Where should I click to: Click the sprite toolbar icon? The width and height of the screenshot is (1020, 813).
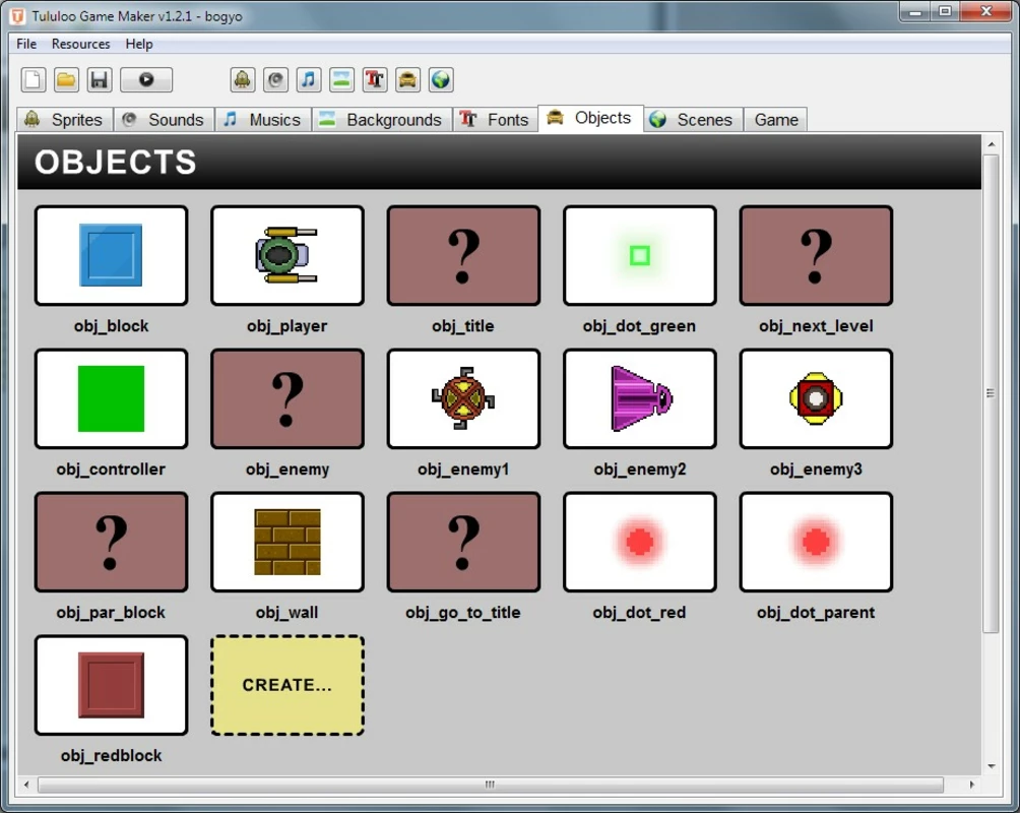point(242,80)
